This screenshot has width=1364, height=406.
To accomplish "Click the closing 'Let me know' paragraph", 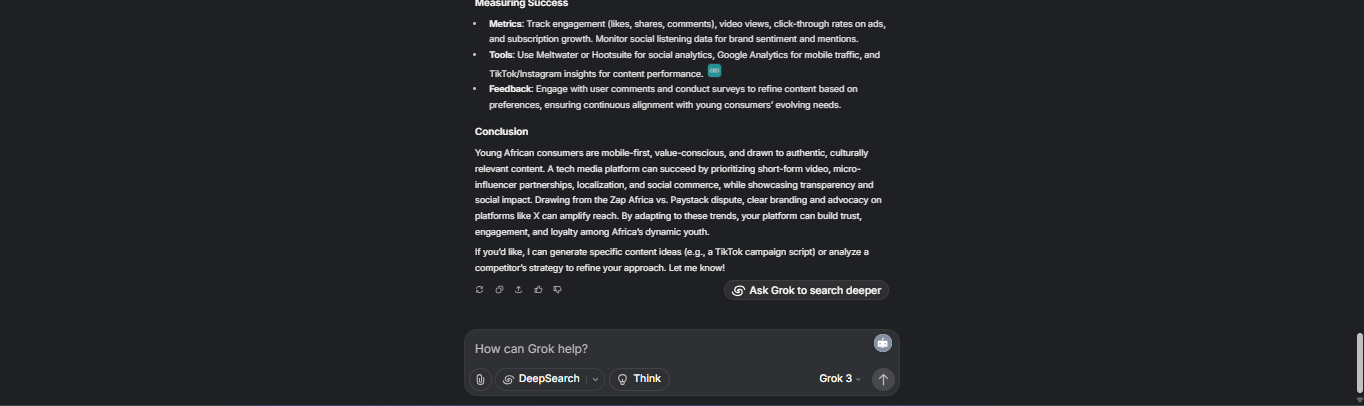I will (x=672, y=260).
